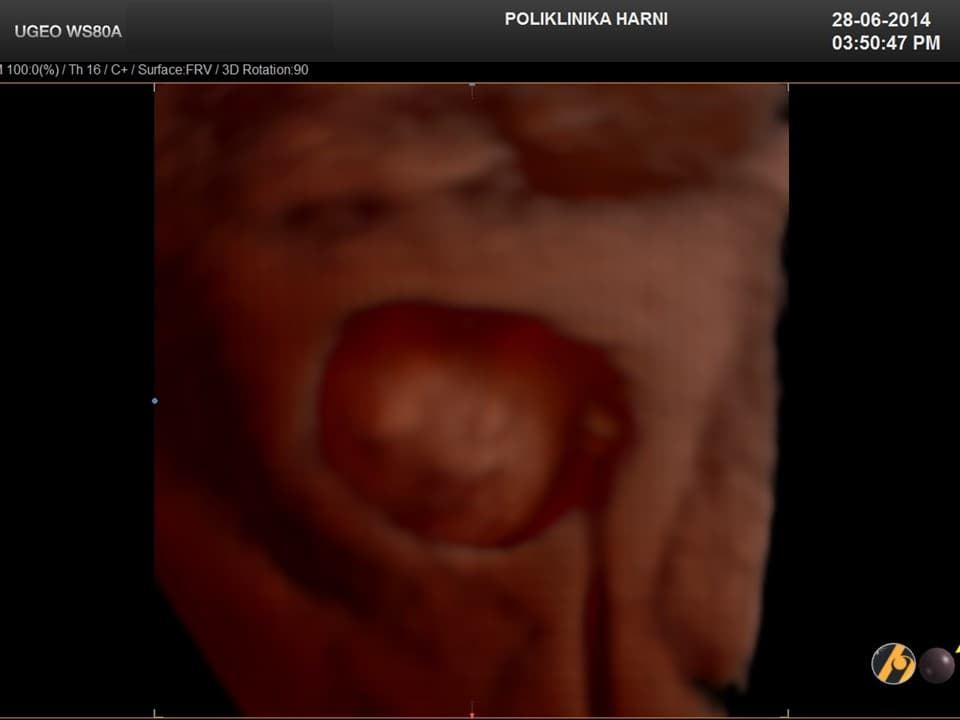Click the bottom-left corner tick of ROI box
Image resolution: width=960 pixels, height=720 pixels.
coord(155,713)
